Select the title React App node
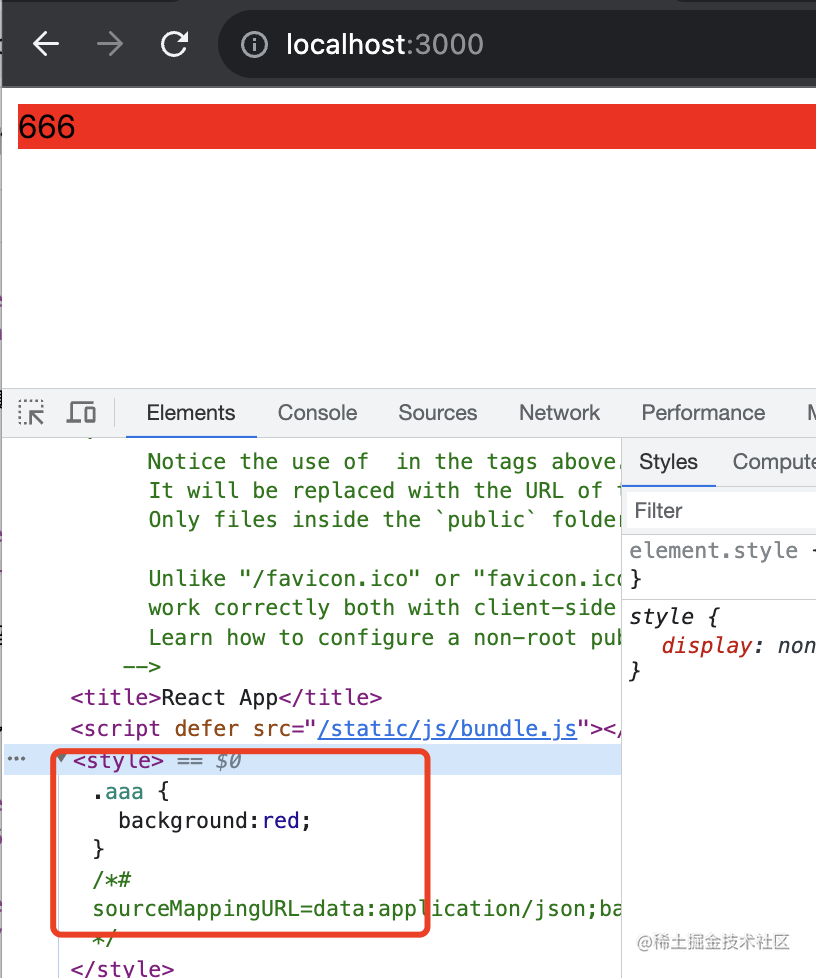 click(226, 697)
